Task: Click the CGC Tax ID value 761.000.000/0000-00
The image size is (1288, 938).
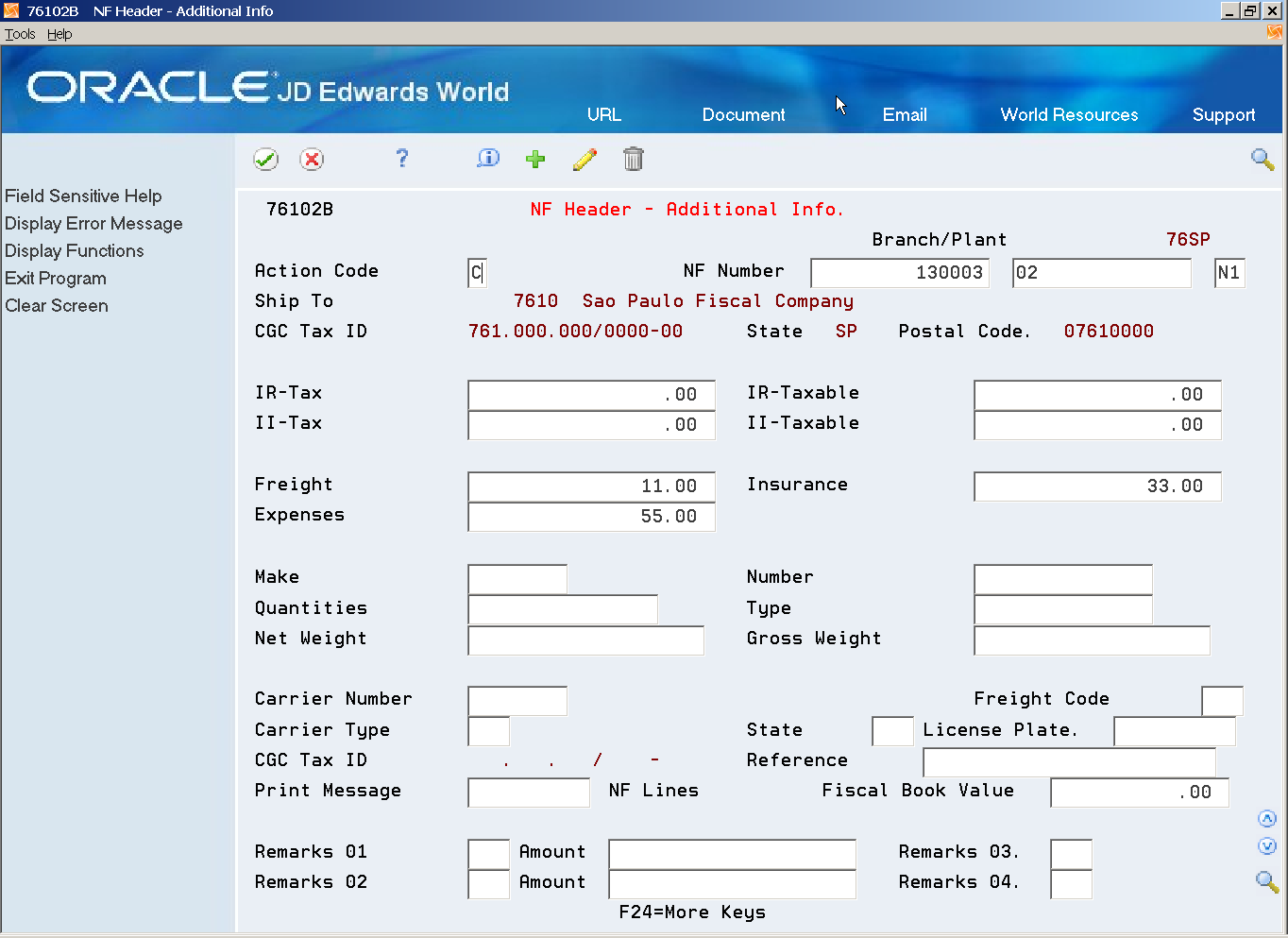Action: (575, 332)
